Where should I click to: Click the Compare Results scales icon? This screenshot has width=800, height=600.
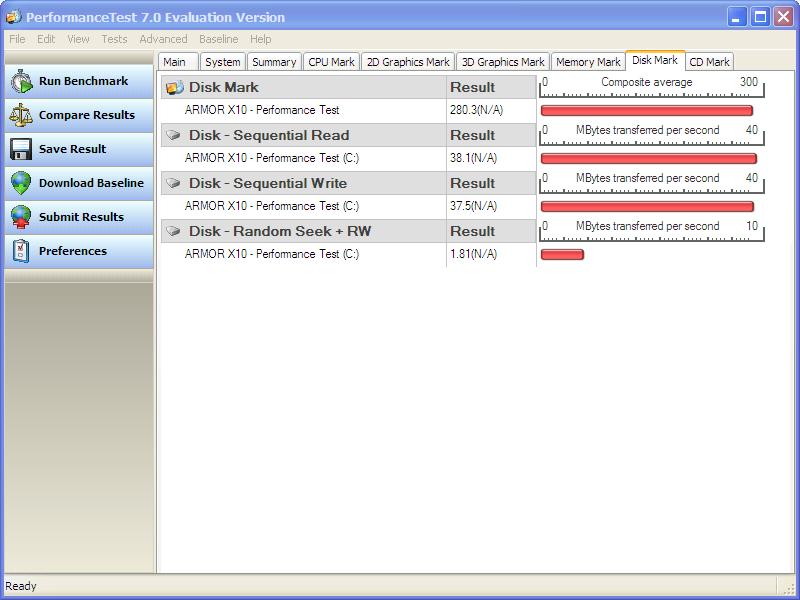coord(21,116)
